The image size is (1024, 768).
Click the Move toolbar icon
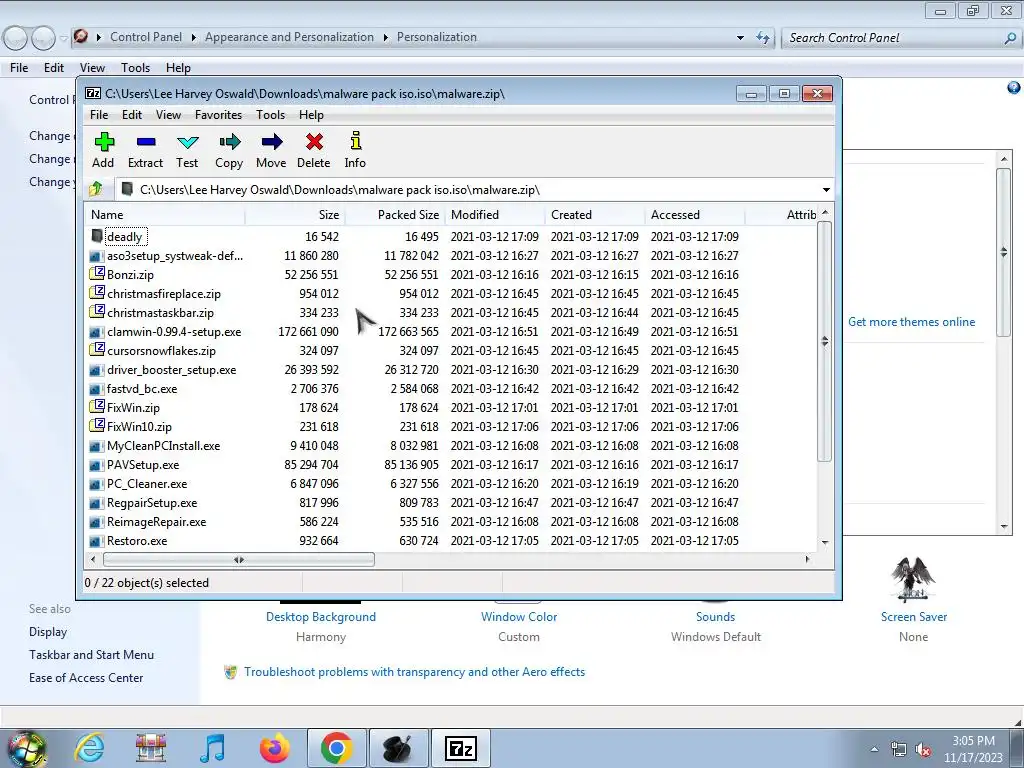coord(272,142)
